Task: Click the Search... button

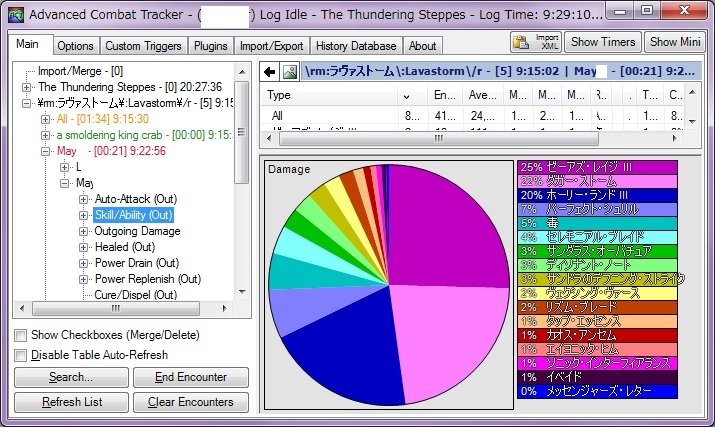Action: coord(71,377)
